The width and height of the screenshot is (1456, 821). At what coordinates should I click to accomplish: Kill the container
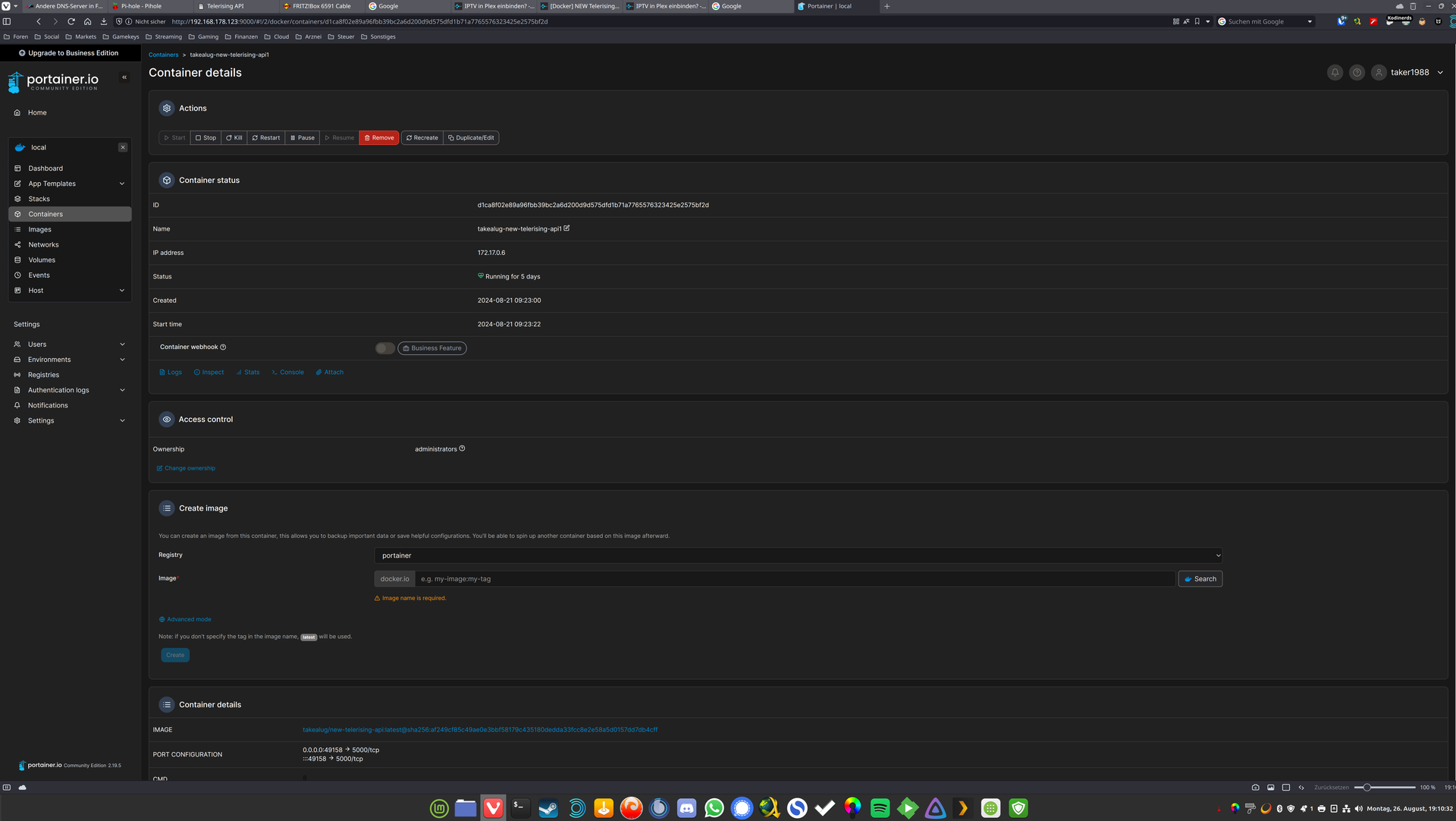234,138
